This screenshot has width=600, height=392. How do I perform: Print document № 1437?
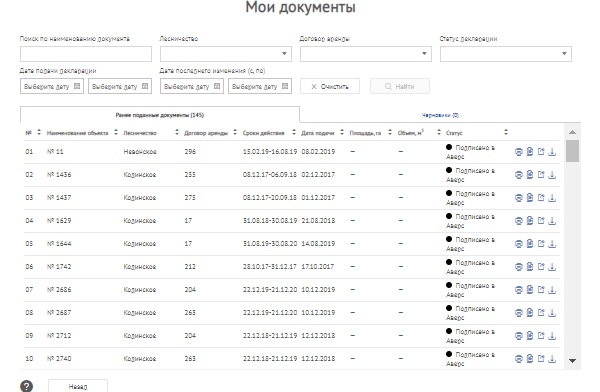tap(518, 198)
